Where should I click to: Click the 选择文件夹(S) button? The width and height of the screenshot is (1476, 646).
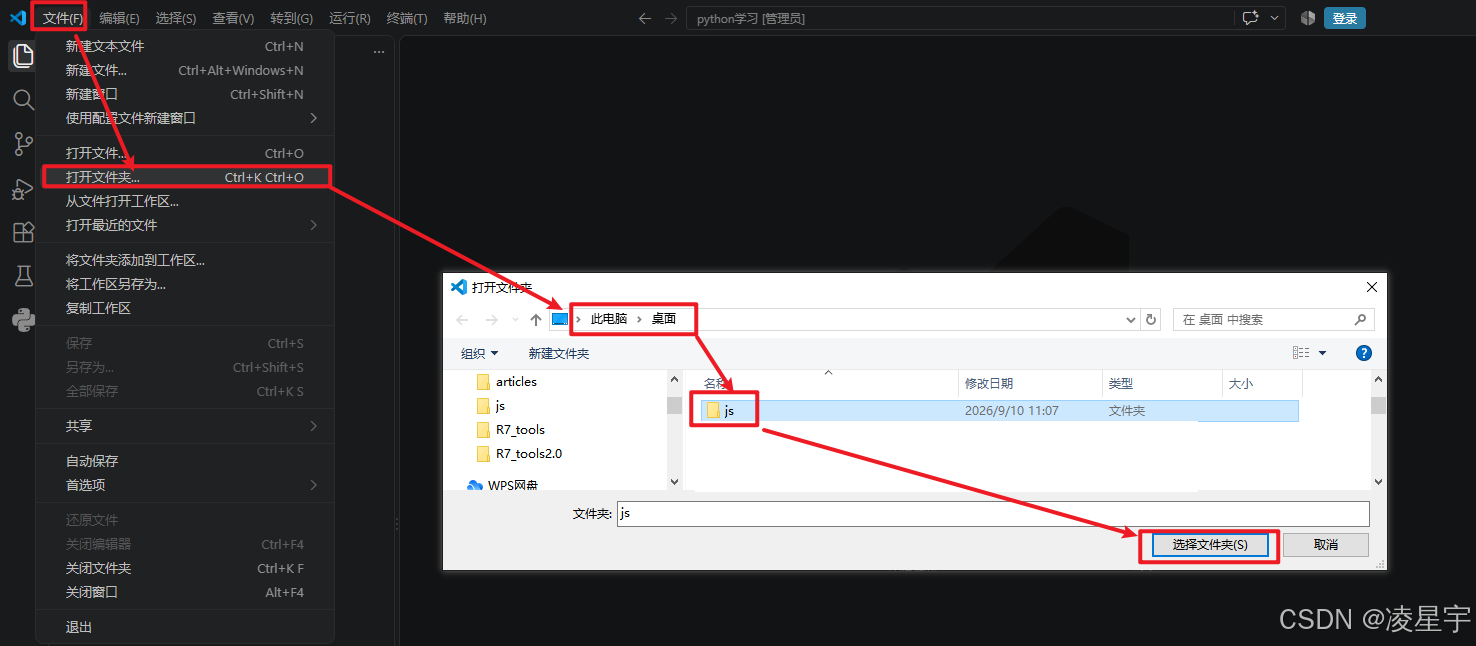click(1210, 544)
